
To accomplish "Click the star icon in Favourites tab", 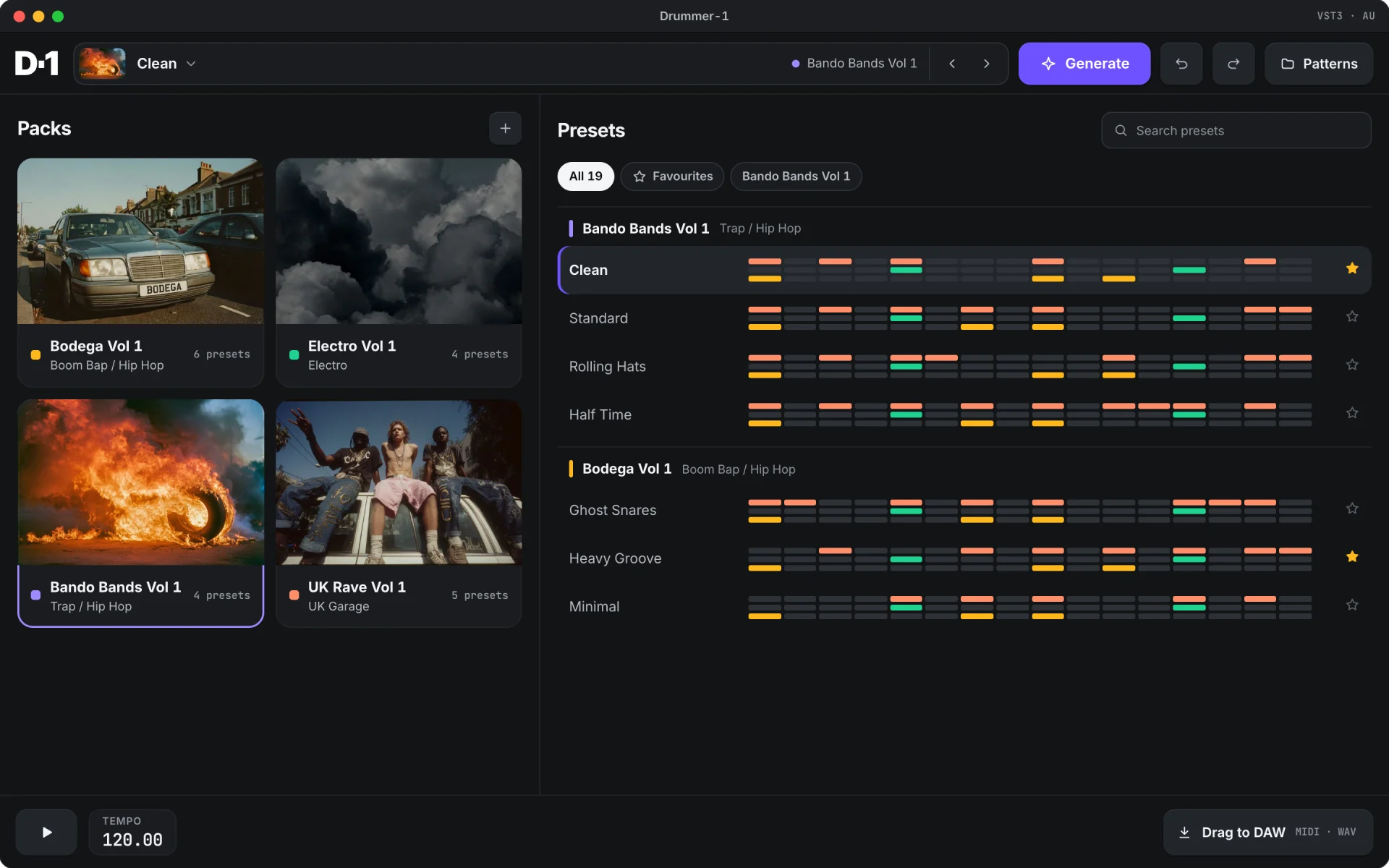I will click(640, 176).
